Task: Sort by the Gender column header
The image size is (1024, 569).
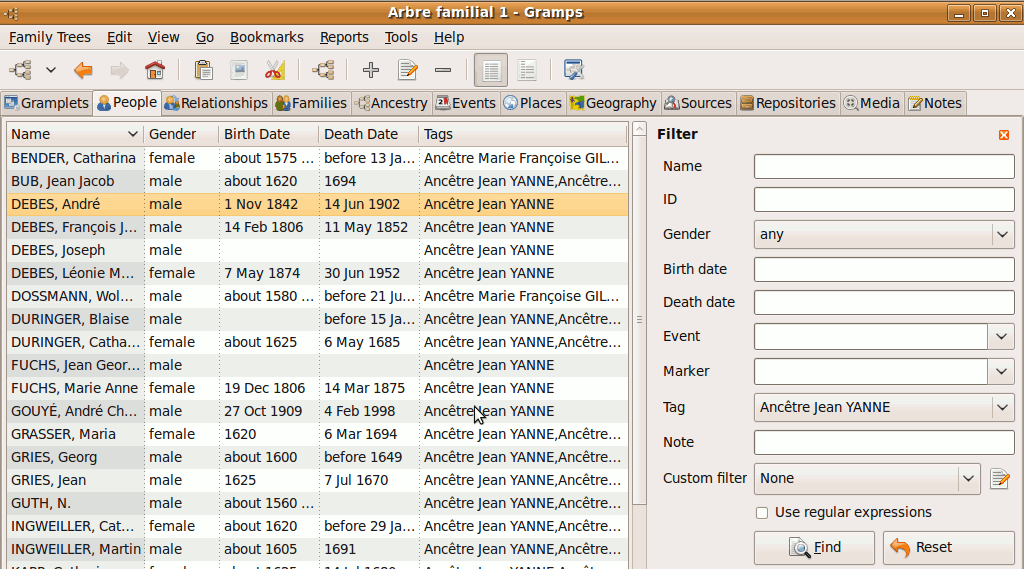Action: (x=182, y=135)
